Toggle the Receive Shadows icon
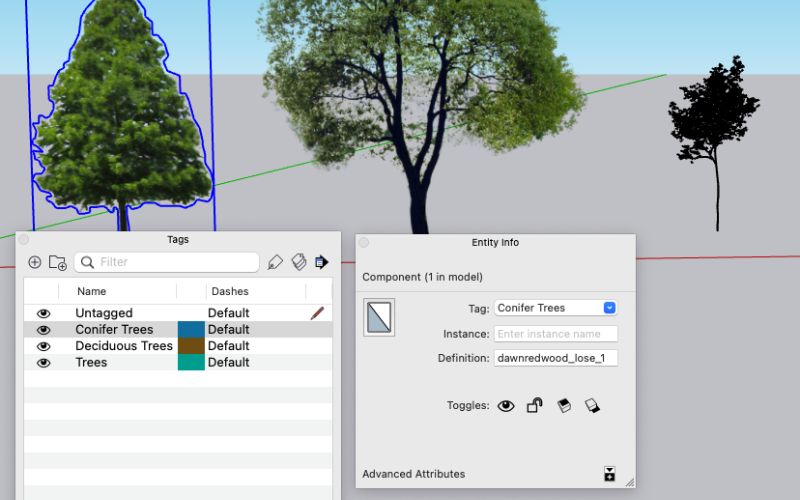The height and width of the screenshot is (500, 800). pyautogui.click(x=592, y=406)
